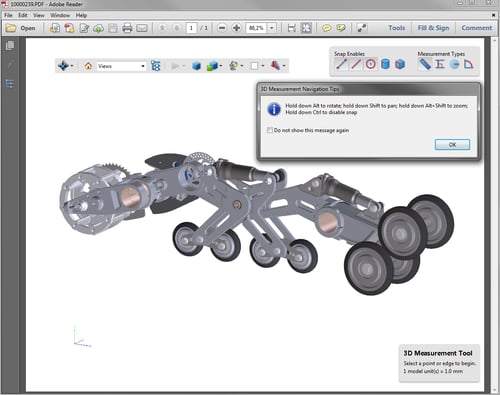Open the Attachments side panel icon
Image resolution: width=500 pixels, height=395 pixels.
pyautogui.click(x=10, y=65)
